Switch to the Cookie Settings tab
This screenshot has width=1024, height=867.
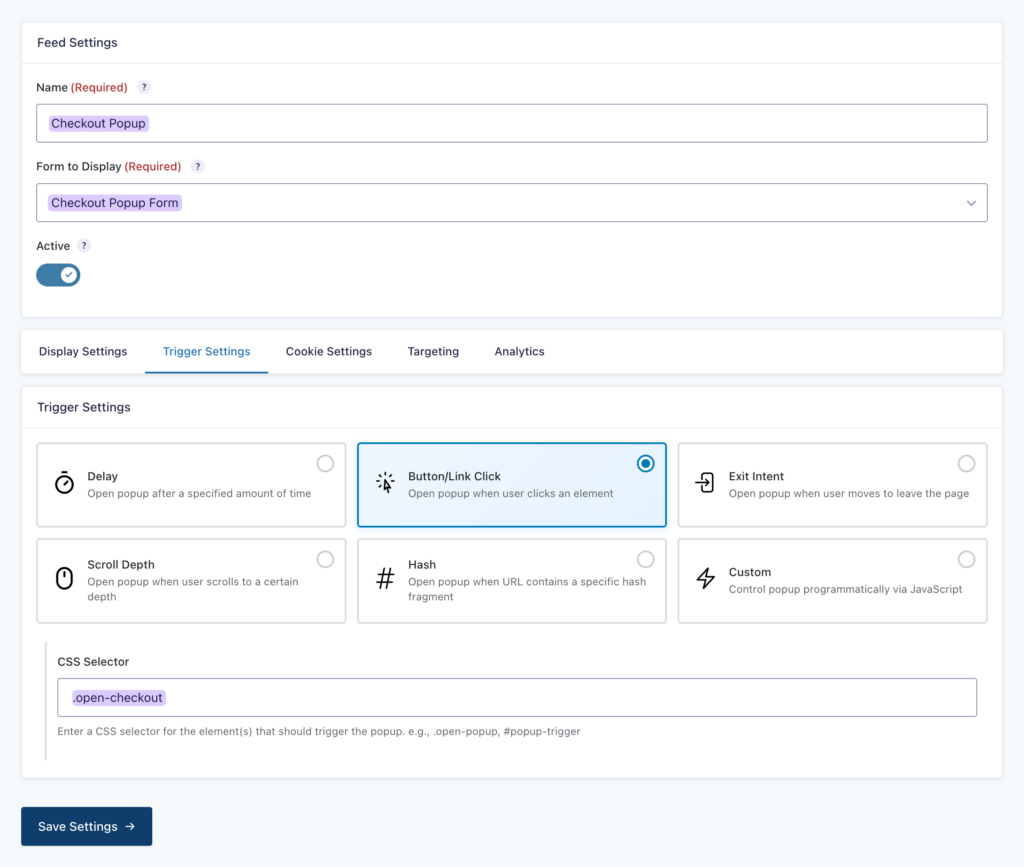click(x=329, y=351)
